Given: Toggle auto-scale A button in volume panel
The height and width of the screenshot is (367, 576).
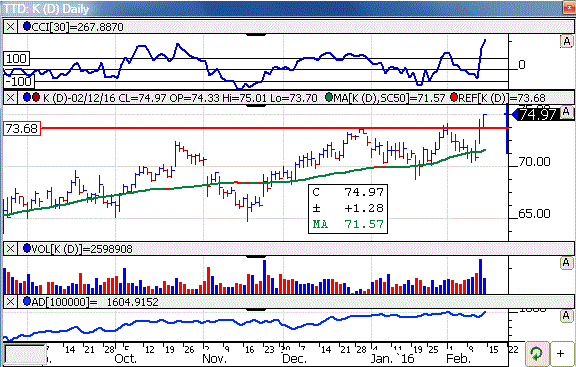Looking at the screenshot, I should [x=567, y=263].
